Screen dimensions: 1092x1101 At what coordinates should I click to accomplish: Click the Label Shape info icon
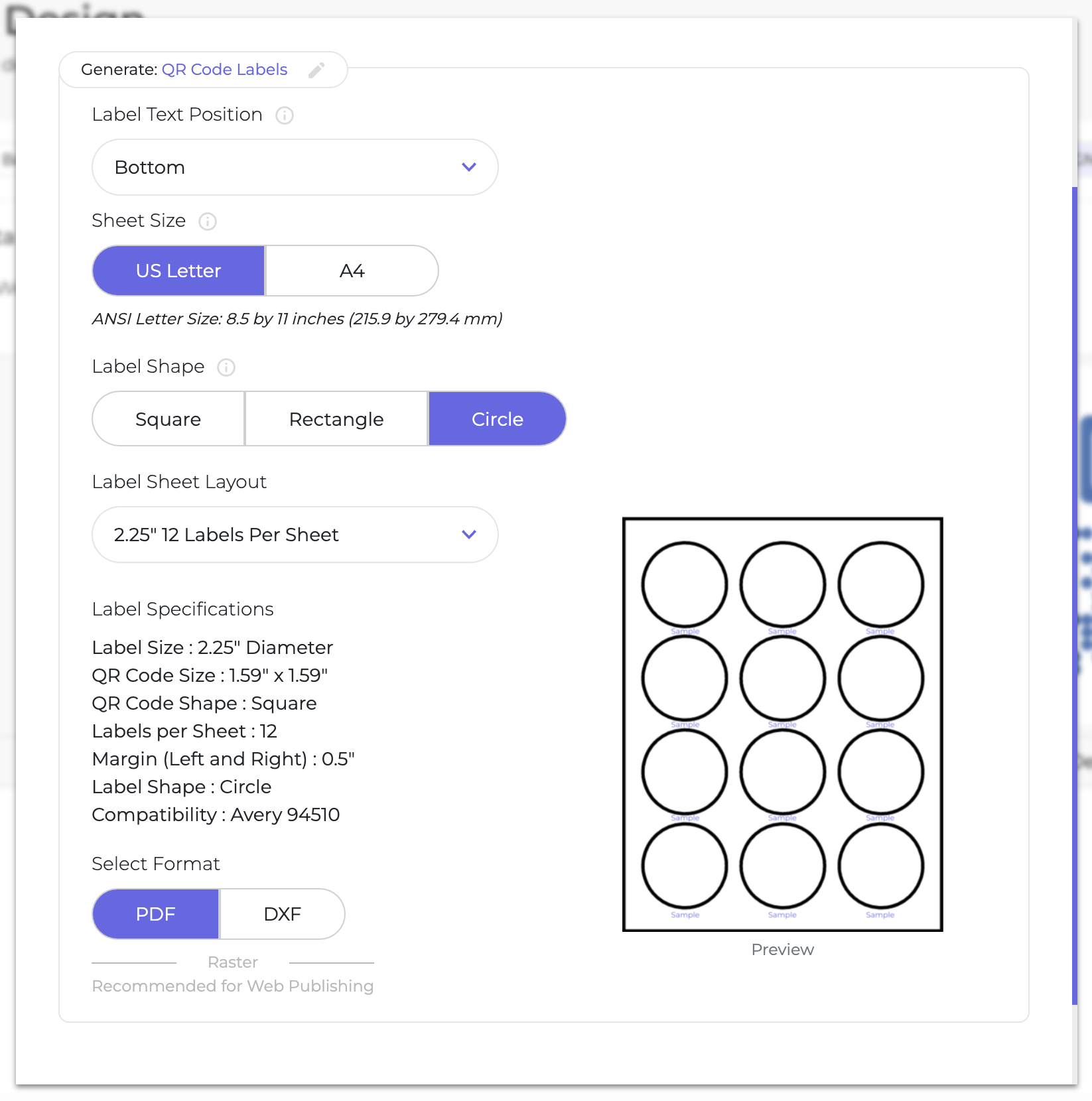226,367
